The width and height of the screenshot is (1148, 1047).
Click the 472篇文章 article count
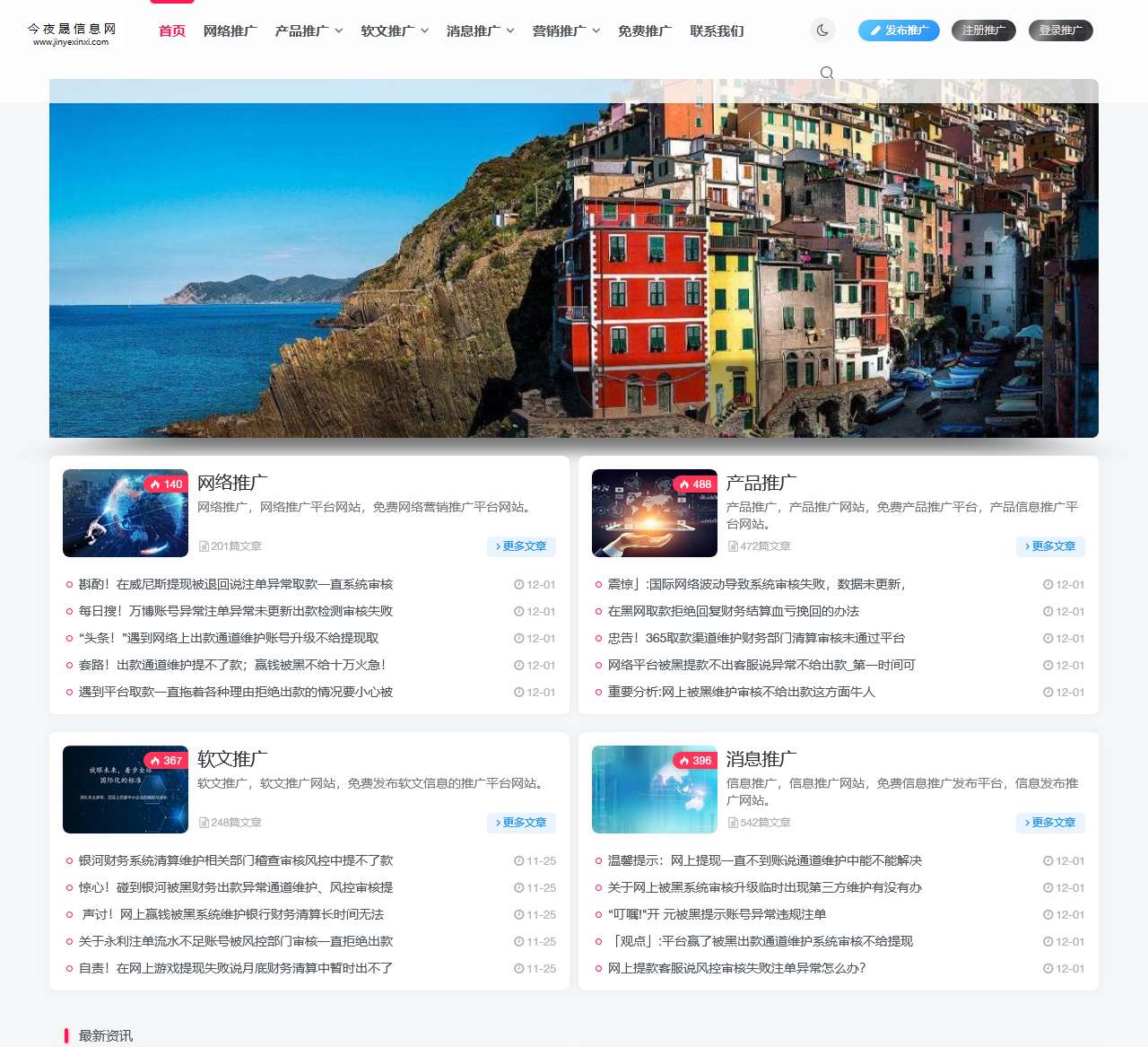pos(760,546)
